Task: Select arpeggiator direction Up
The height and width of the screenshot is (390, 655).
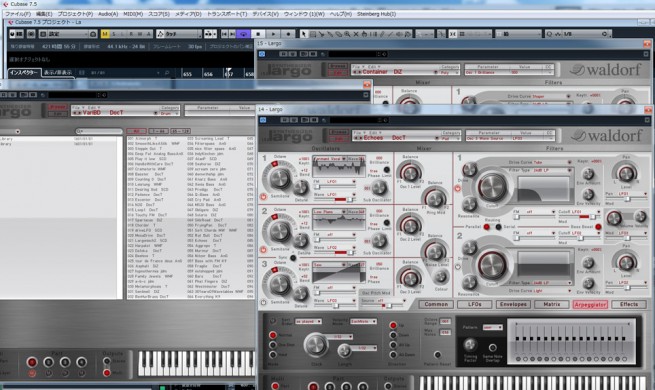Action: click(x=393, y=325)
